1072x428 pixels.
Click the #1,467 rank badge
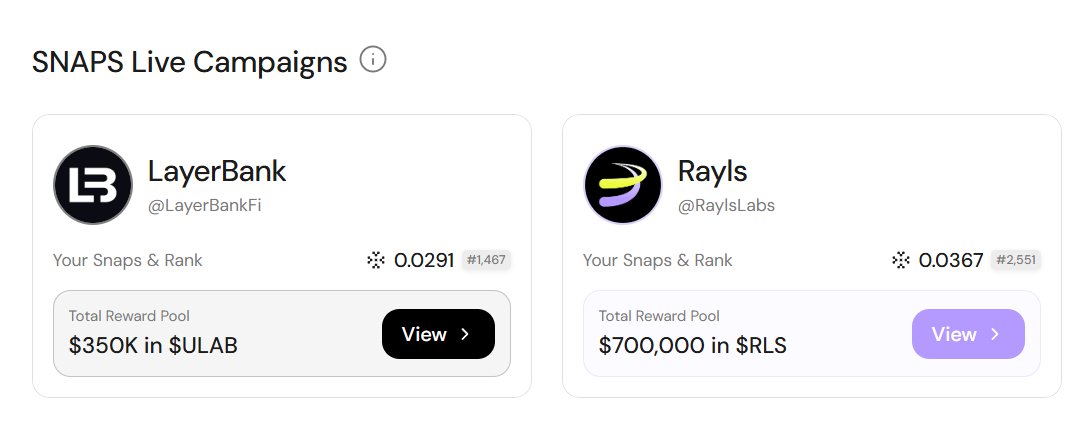[x=487, y=260]
